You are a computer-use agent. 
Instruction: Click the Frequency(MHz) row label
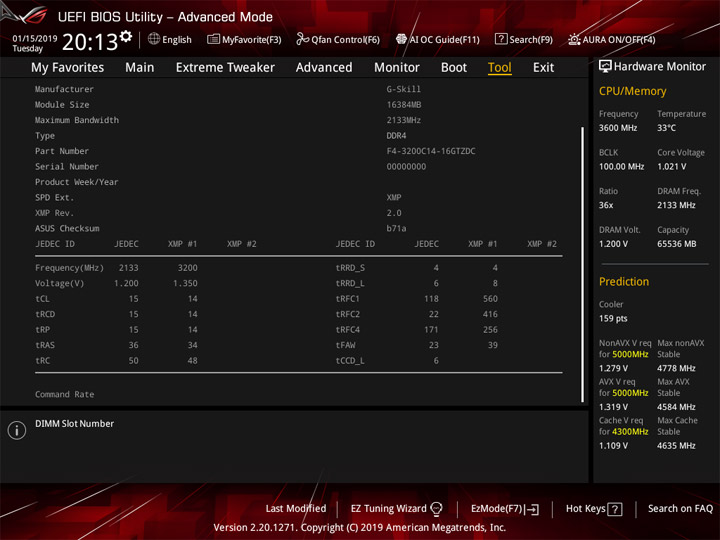[x=69, y=268]
